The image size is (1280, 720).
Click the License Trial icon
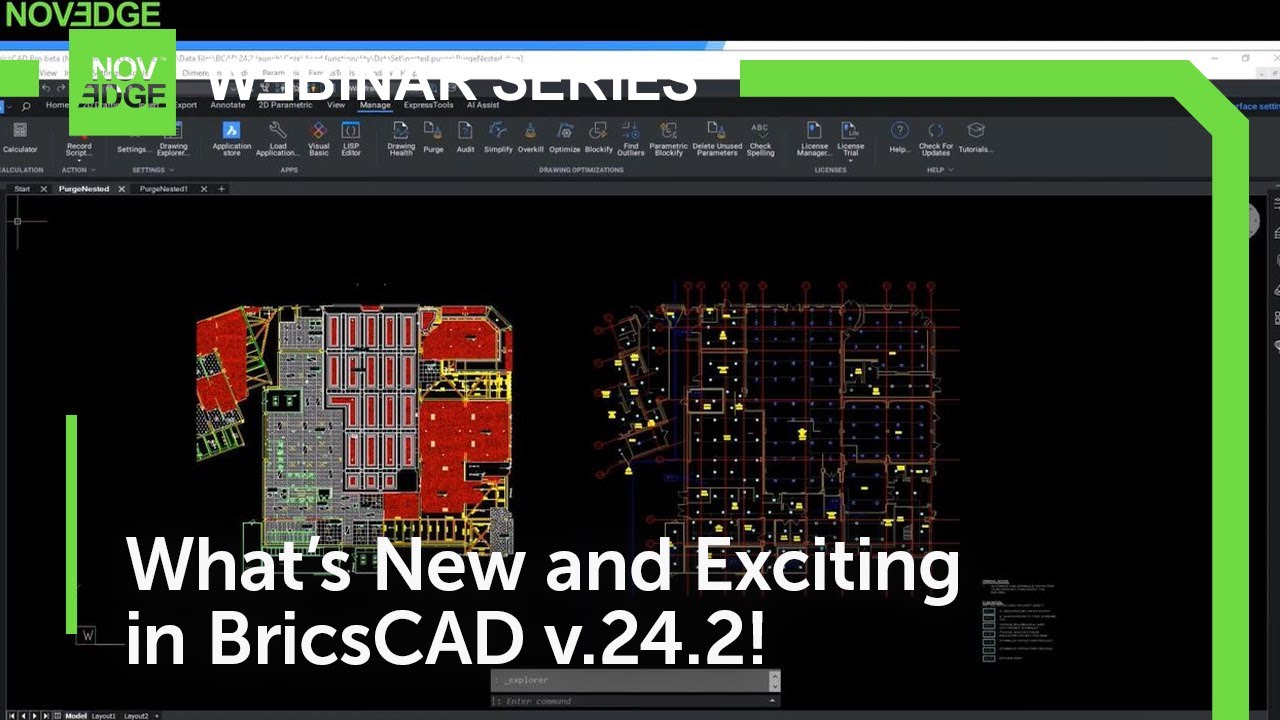850,131
